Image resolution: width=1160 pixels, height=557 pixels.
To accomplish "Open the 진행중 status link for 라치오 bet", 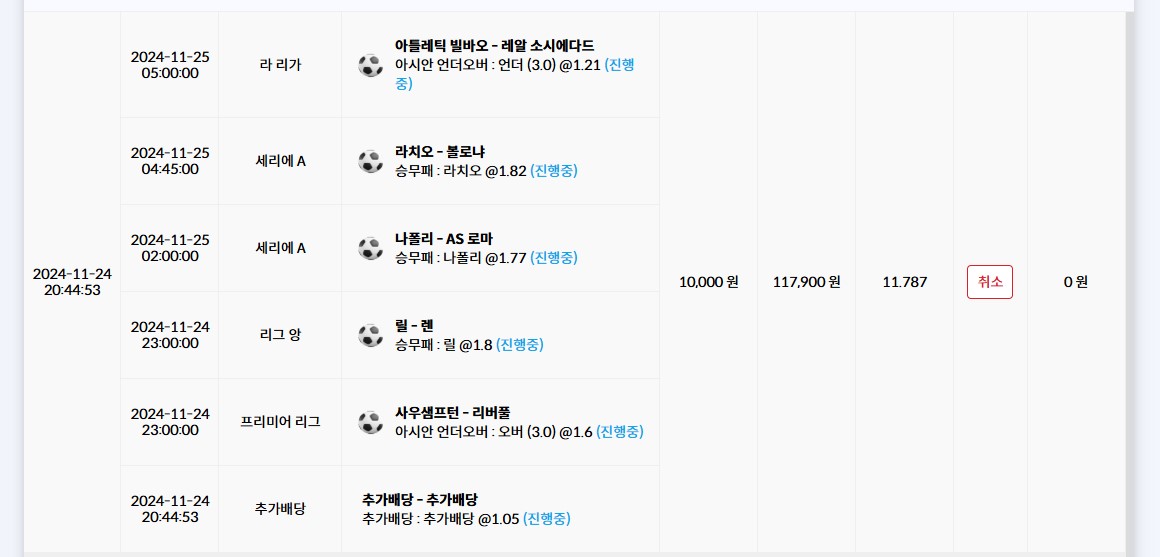I will point(553,171).
